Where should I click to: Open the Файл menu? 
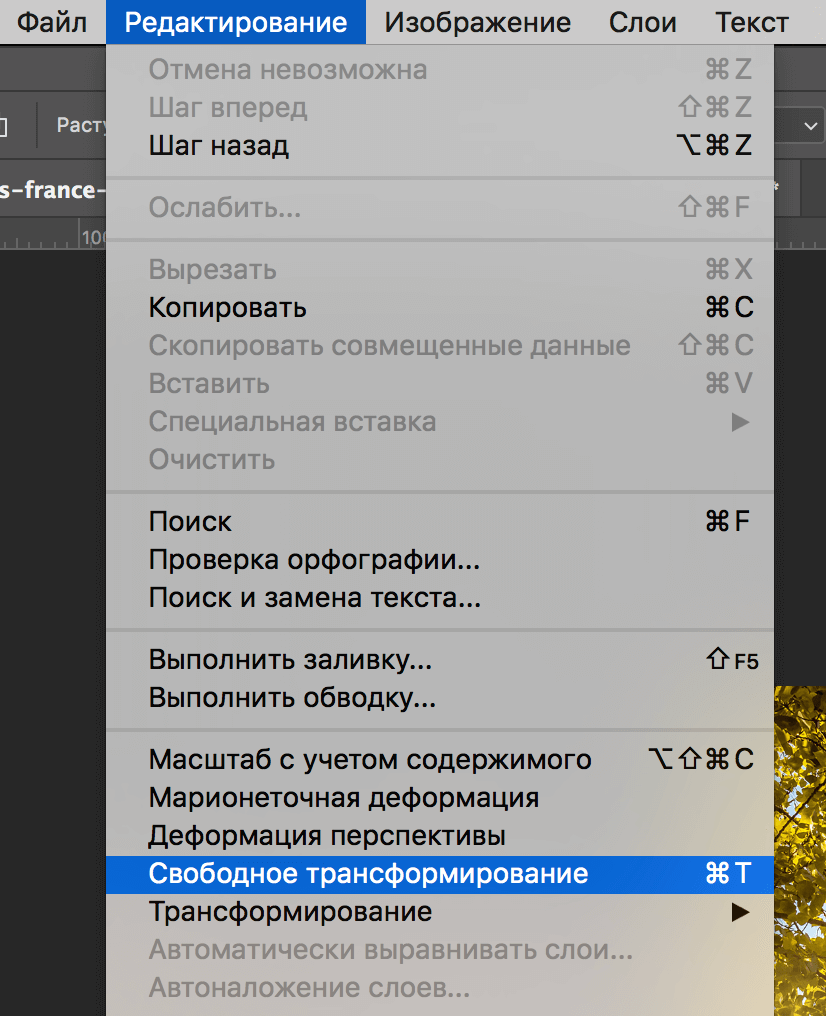coord(50,22)
